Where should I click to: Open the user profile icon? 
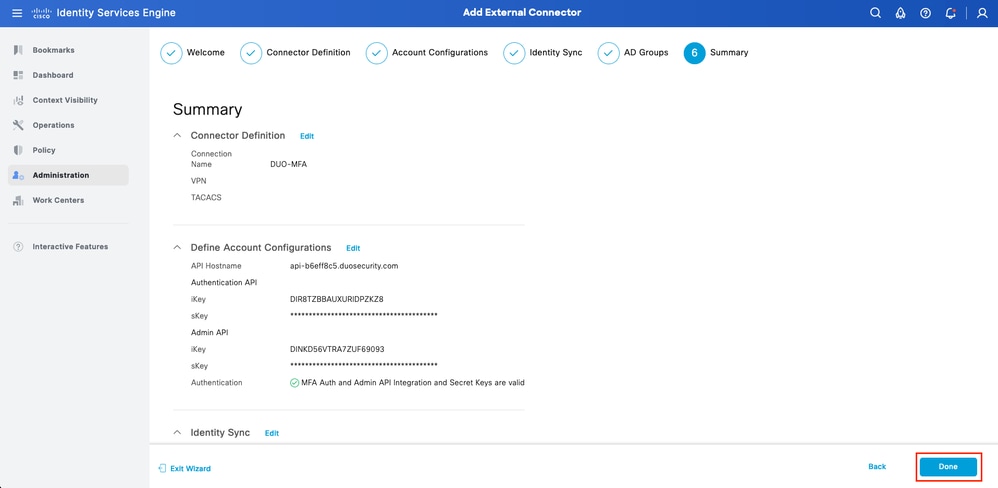pyautogui.click(x=981, y=13)
